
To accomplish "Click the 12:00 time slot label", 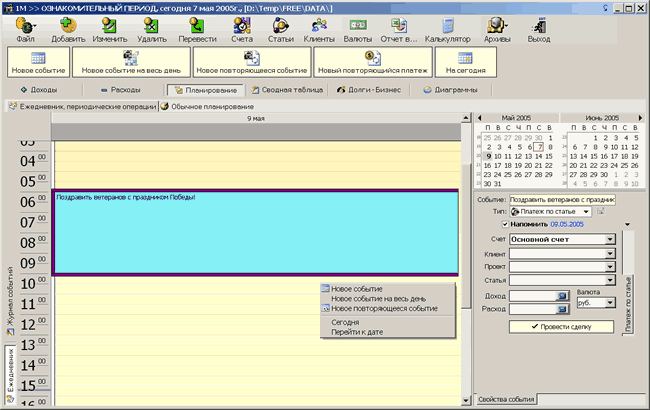I will (x=33, y=324).
